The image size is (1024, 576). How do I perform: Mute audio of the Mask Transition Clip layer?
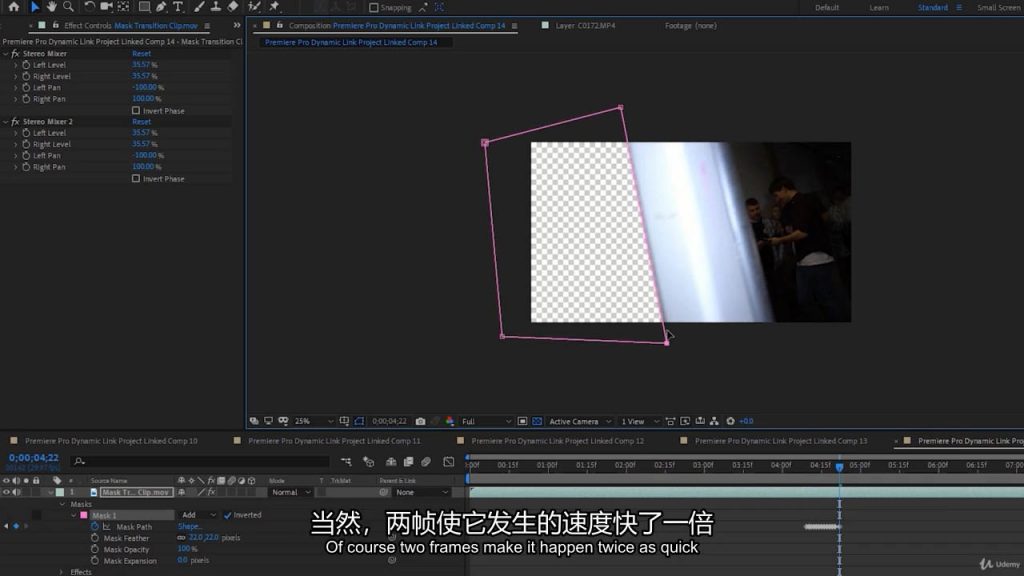click(16, 492)
